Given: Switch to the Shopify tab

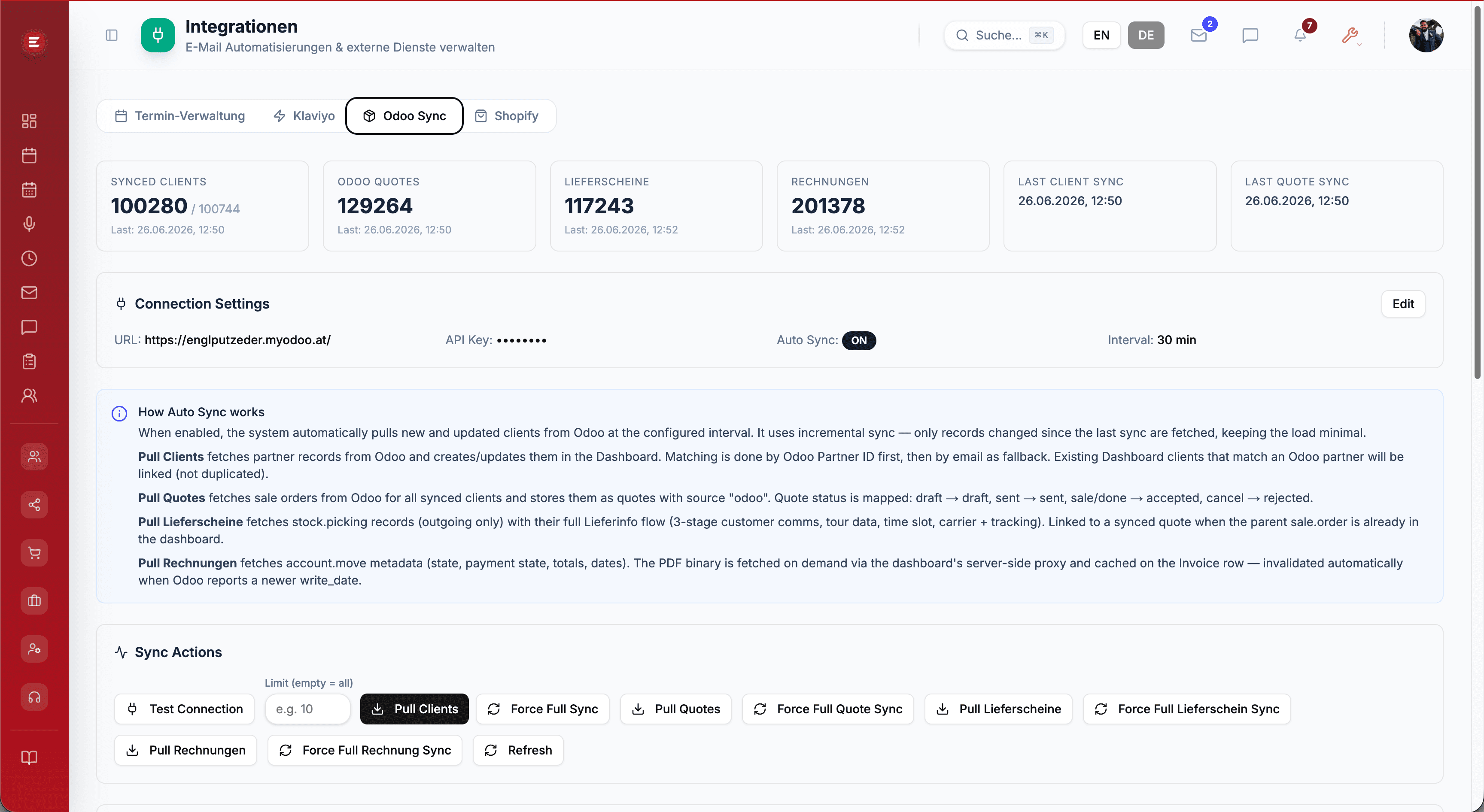Looking at the screenshot, I should tap(507, 116).
